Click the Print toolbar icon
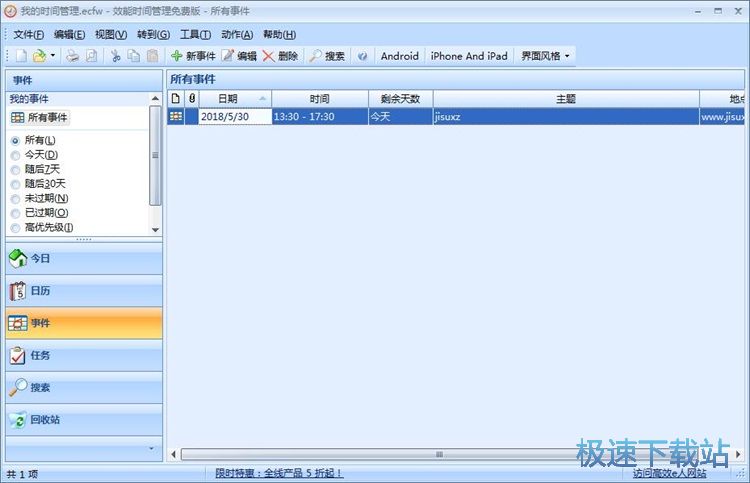 tap(73, 56)
